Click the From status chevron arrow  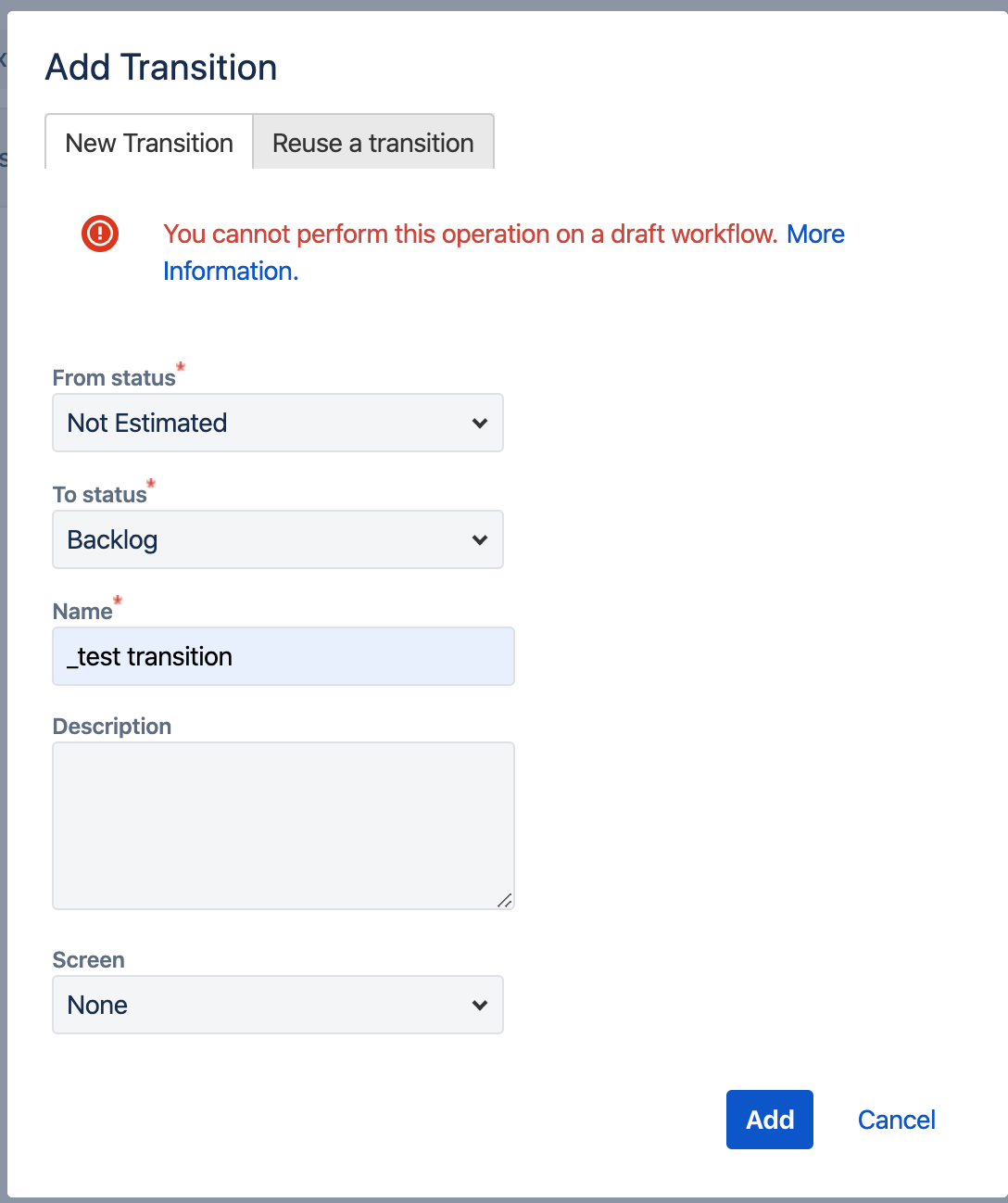pos(480,424)
